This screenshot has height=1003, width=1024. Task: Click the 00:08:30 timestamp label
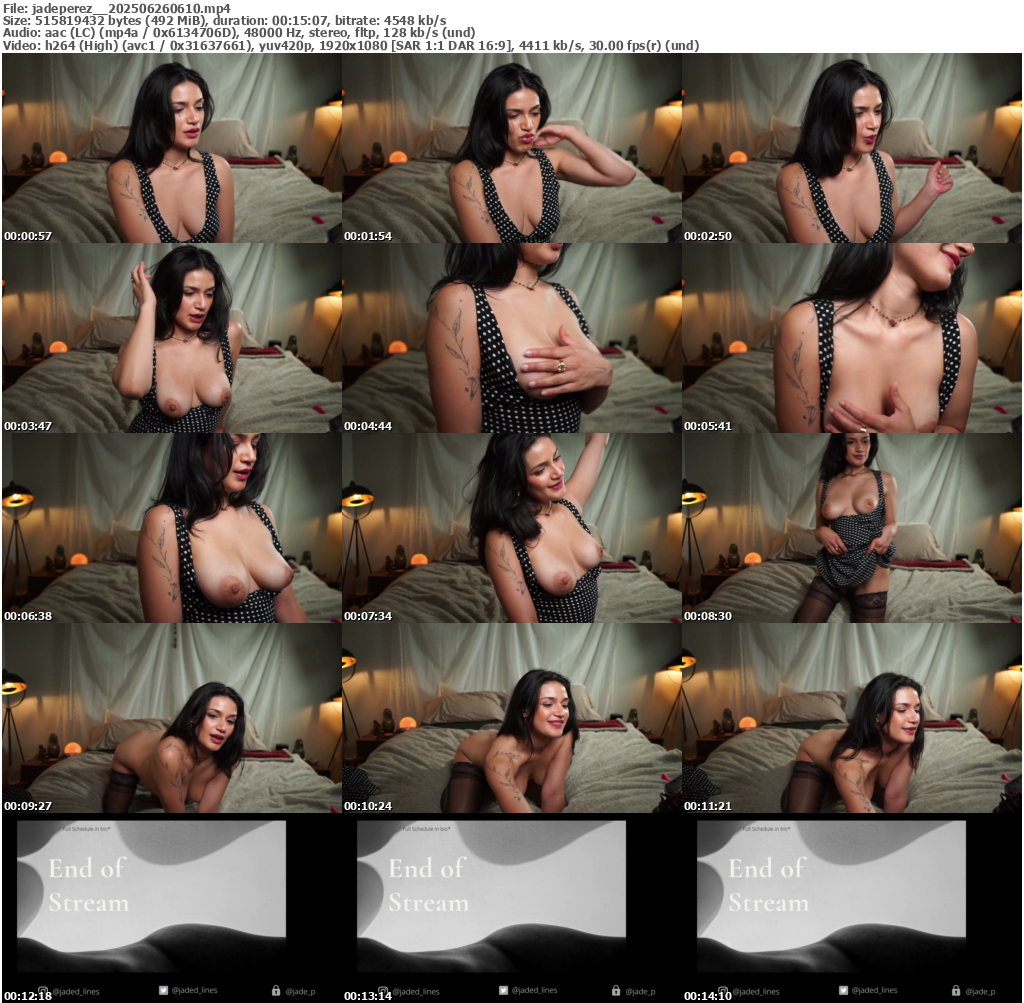708,616
